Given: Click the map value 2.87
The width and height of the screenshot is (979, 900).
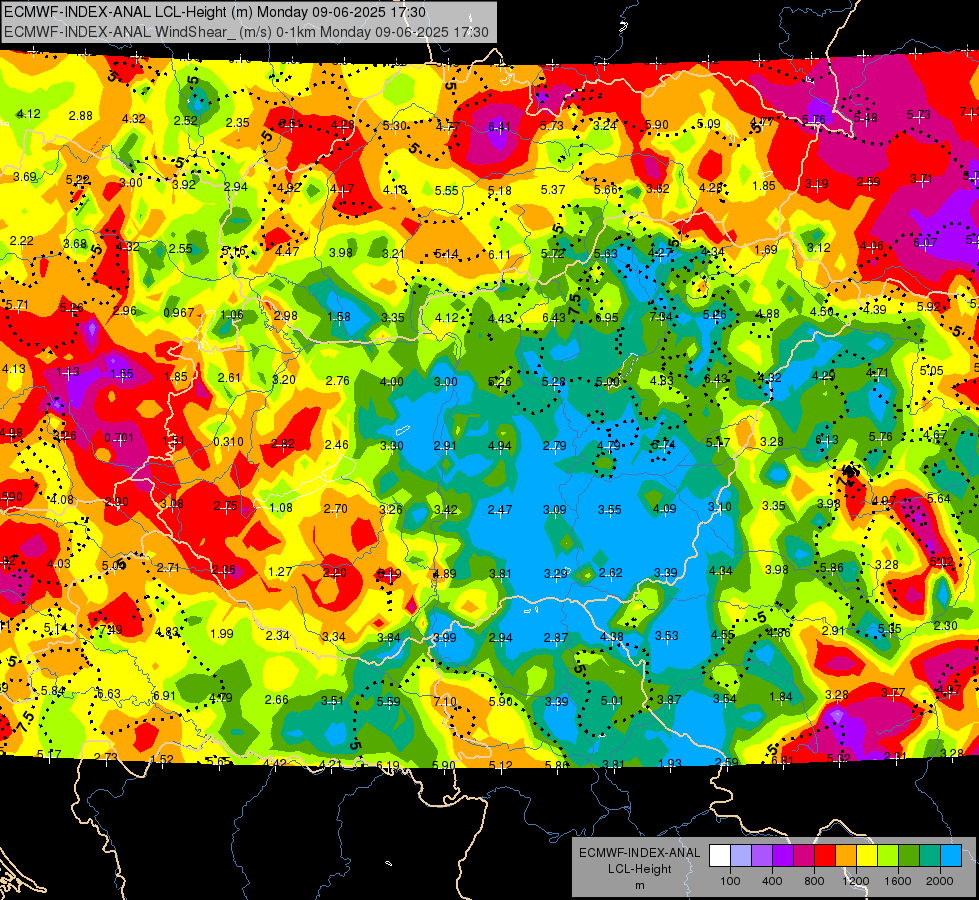Looking at the screenshot, I should pos(555,637).
